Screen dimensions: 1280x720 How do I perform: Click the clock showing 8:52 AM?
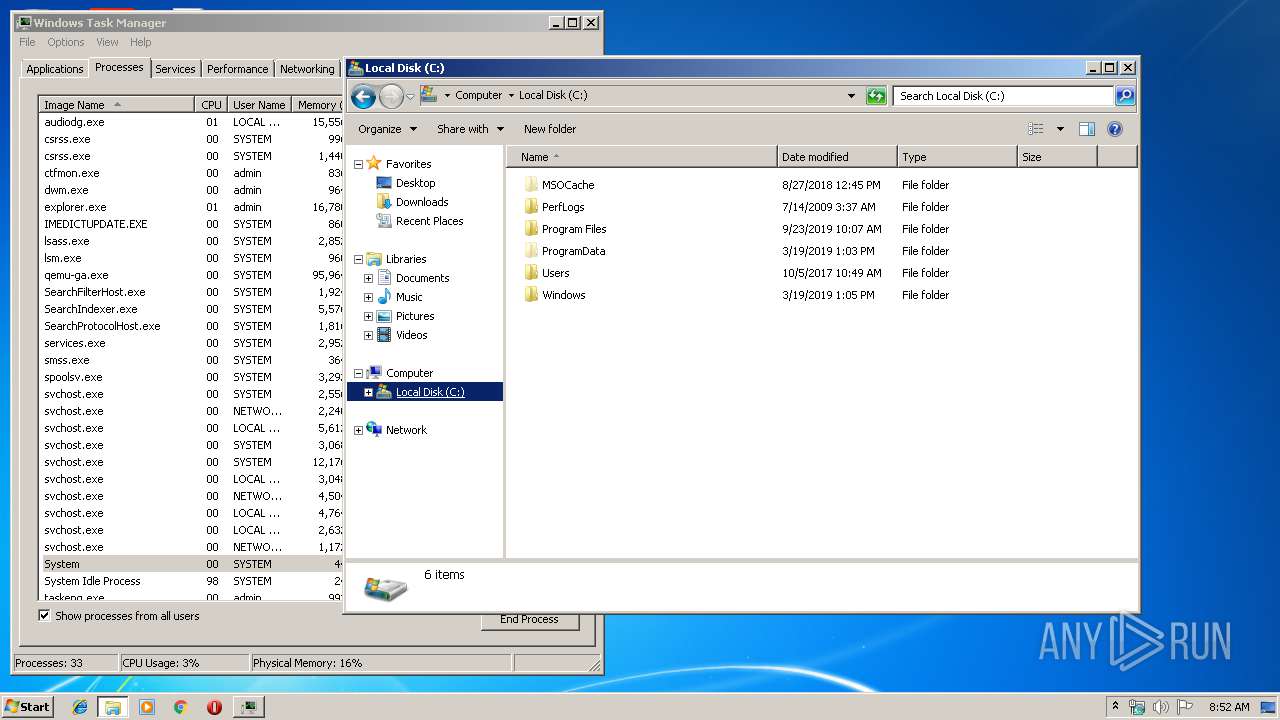[1228, 707]
